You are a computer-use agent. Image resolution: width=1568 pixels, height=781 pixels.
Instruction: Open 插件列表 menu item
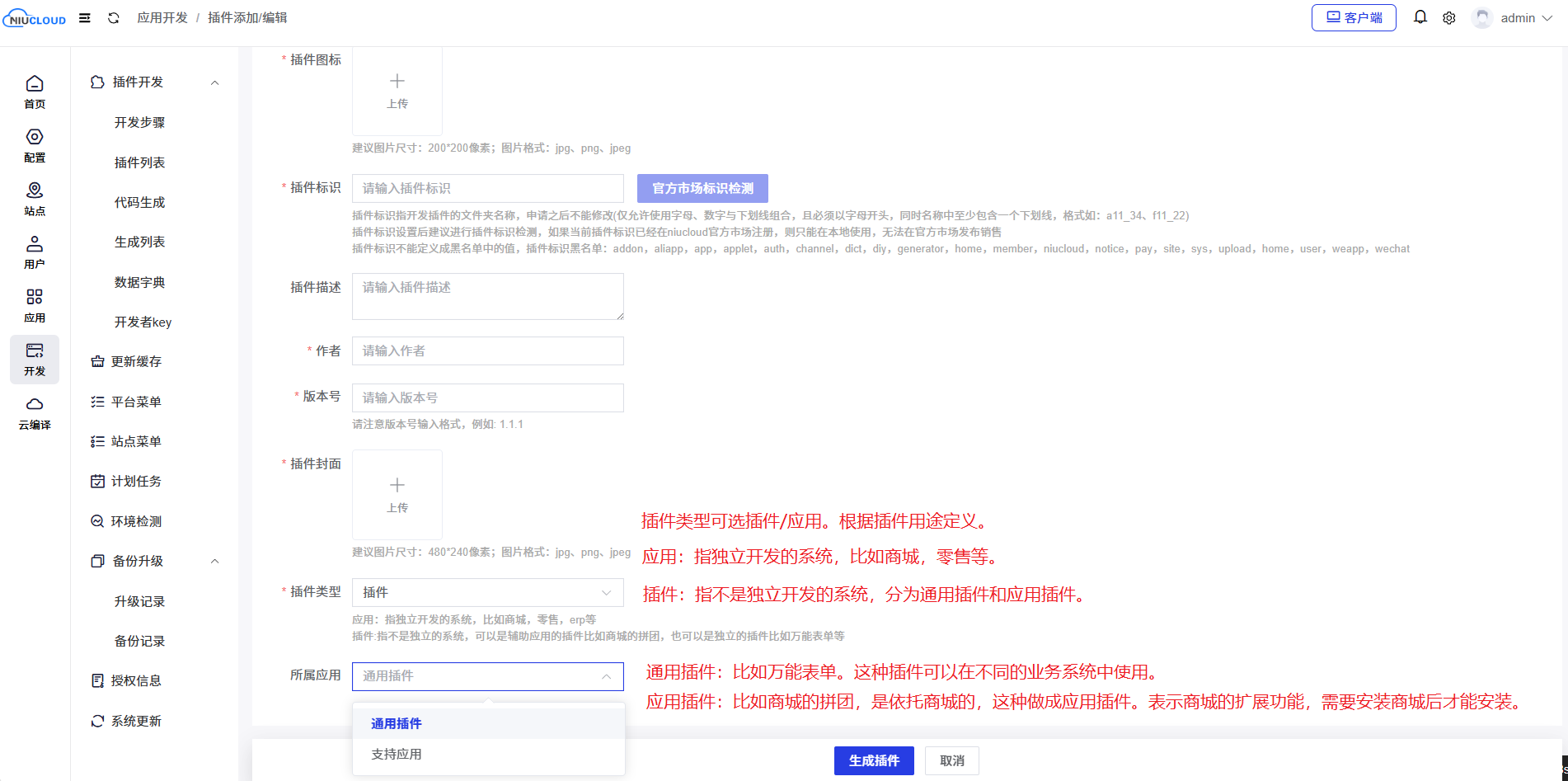click(x=140, y=162)
